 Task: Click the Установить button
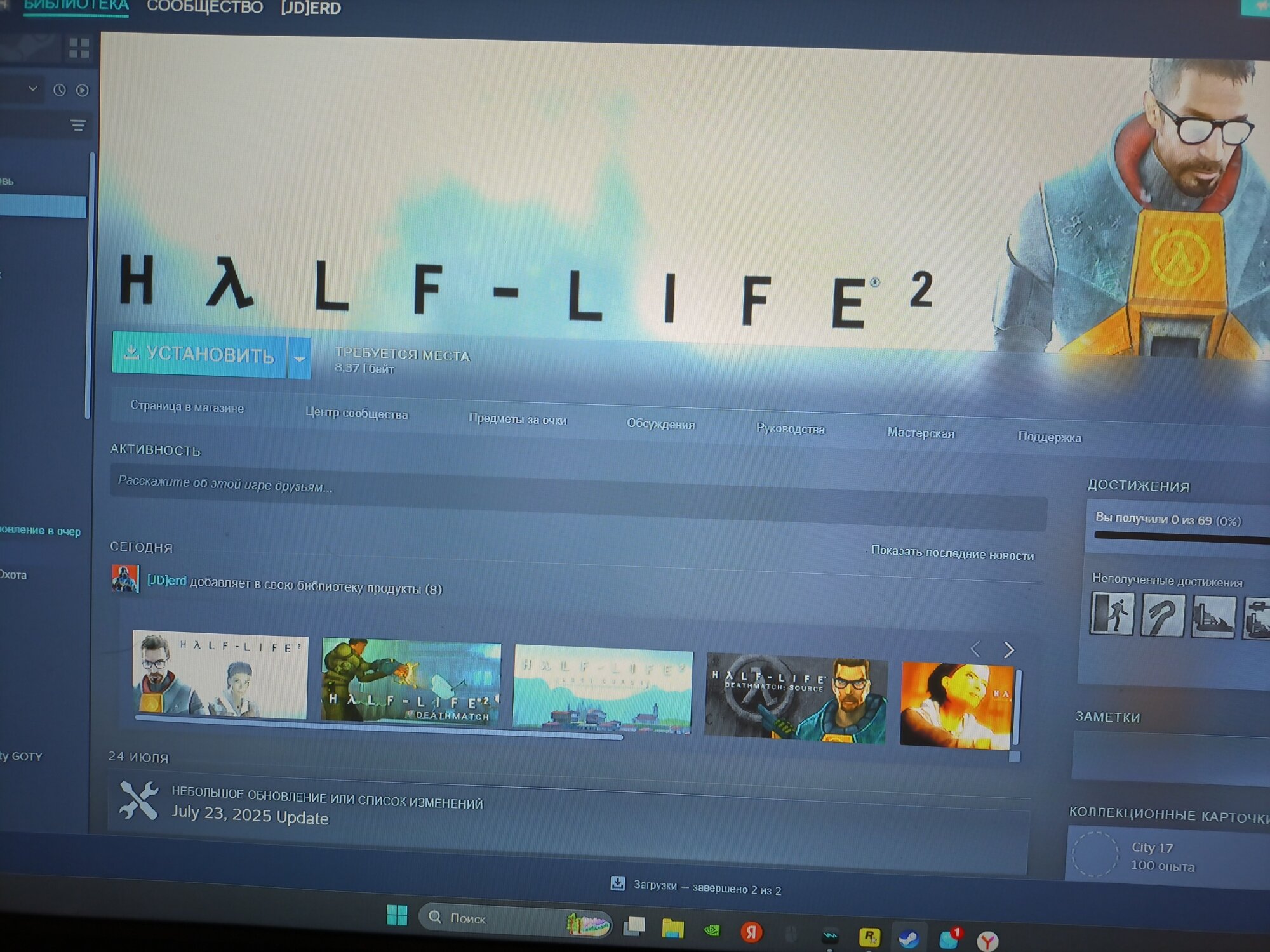tap(199, 354)
